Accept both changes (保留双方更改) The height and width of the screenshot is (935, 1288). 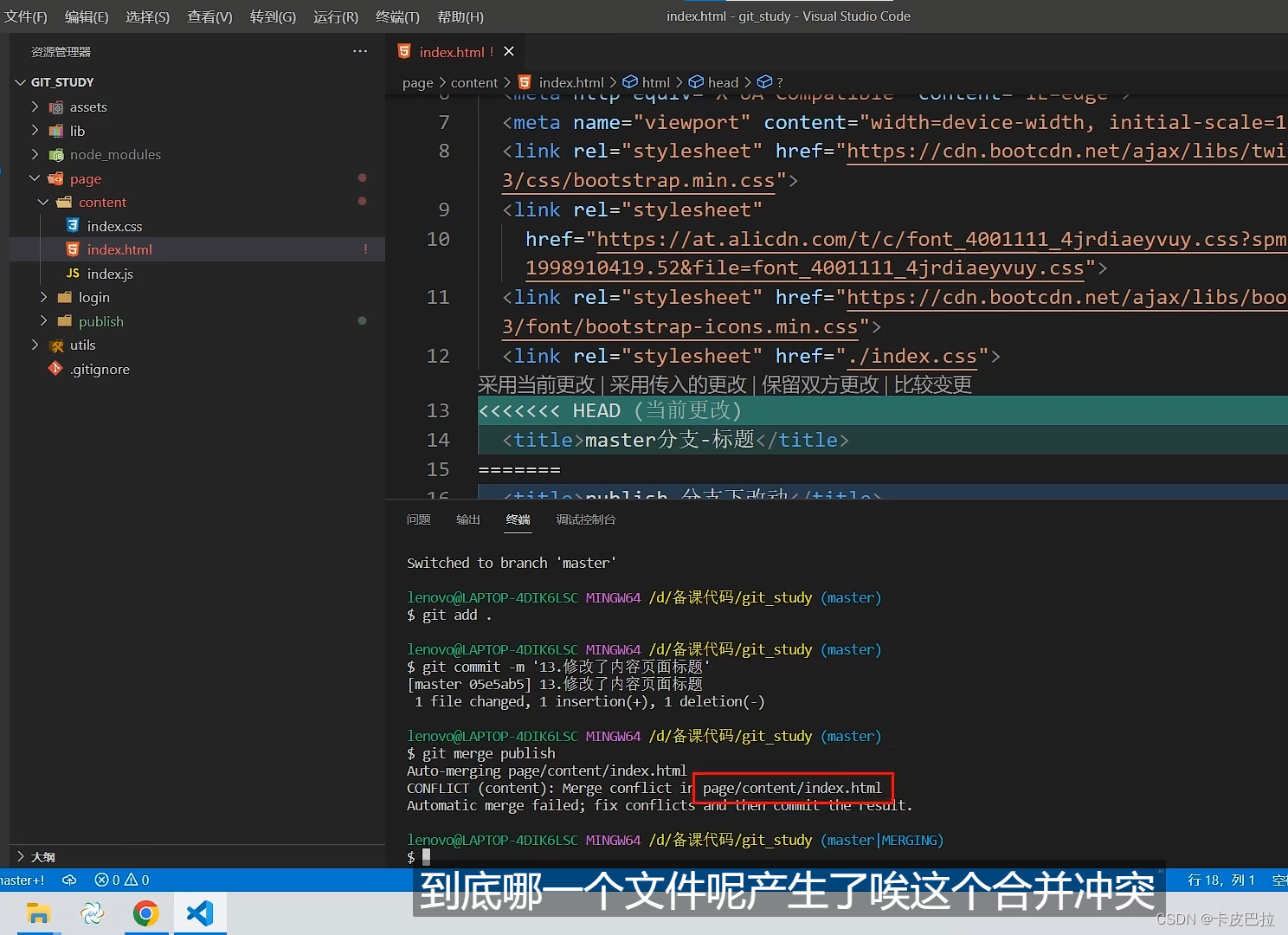coord(820,384)
